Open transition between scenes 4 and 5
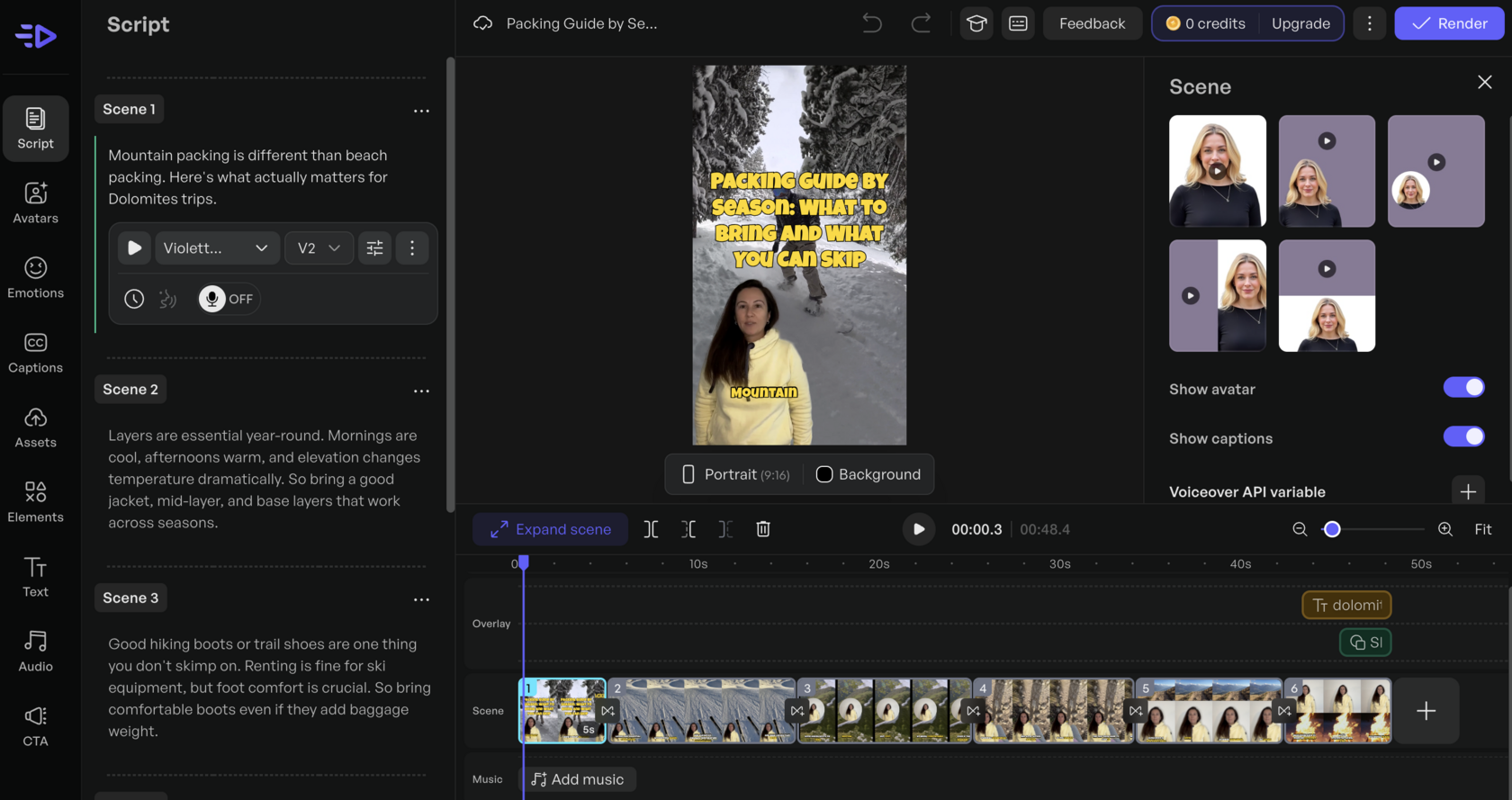This screenshot has height=800, width=1512. (x=1136, y=711)
